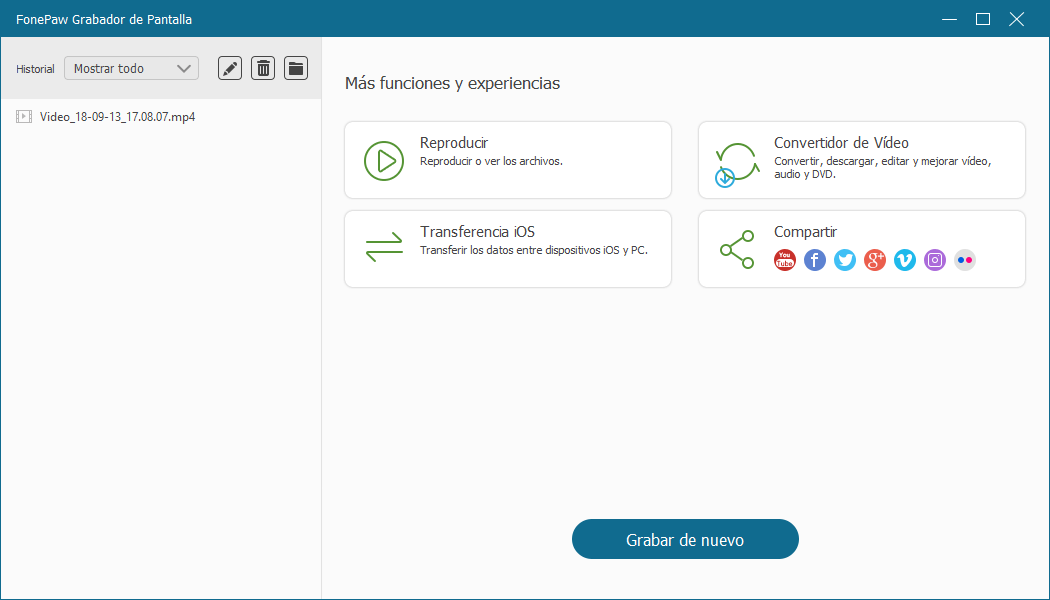The width and height of the screenshot is (1050, 600).
Task: Expand the Mostrar todo history dropdown
Action: 131,68
